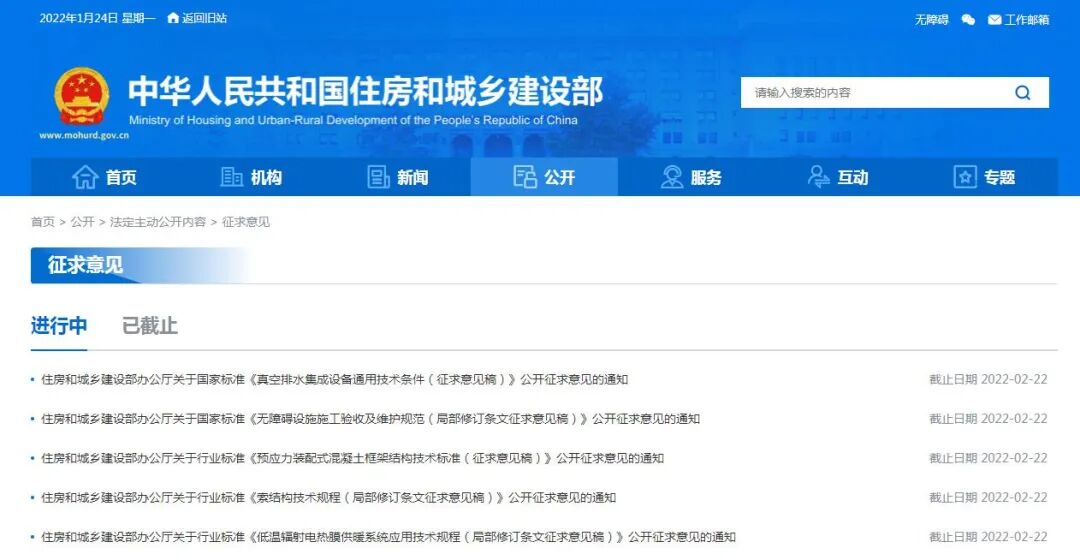Click the date text 2022年1月24日 星期一
1080x560 pixels.
point(98,18)
